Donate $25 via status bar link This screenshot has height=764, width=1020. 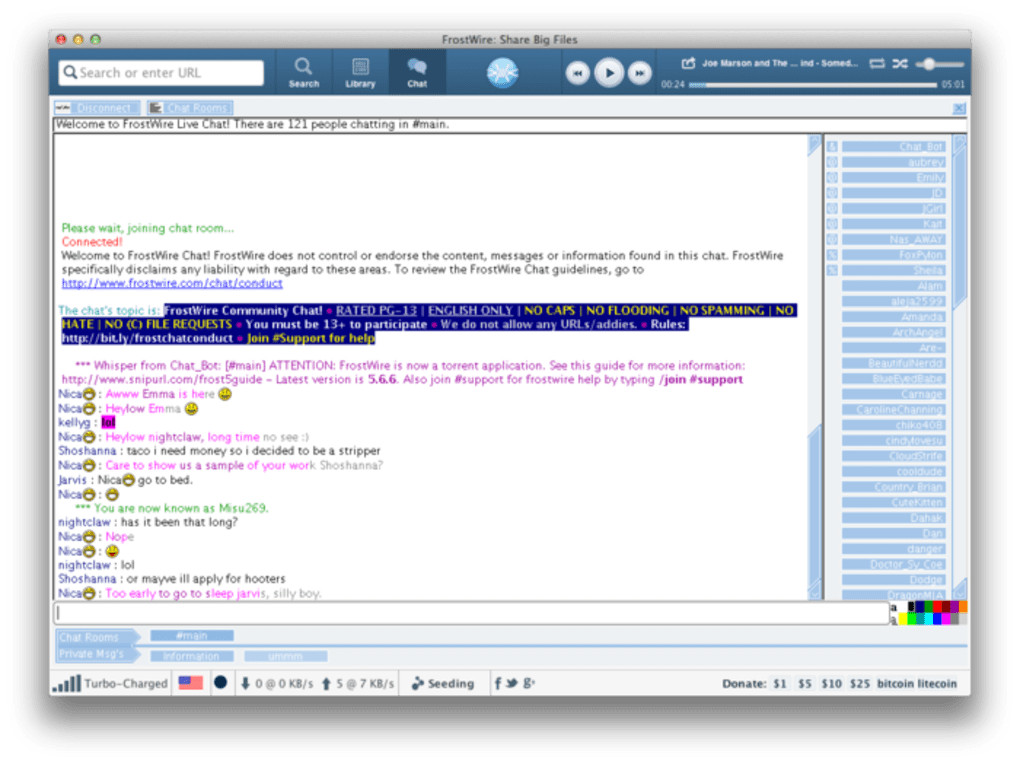[859, 684]
